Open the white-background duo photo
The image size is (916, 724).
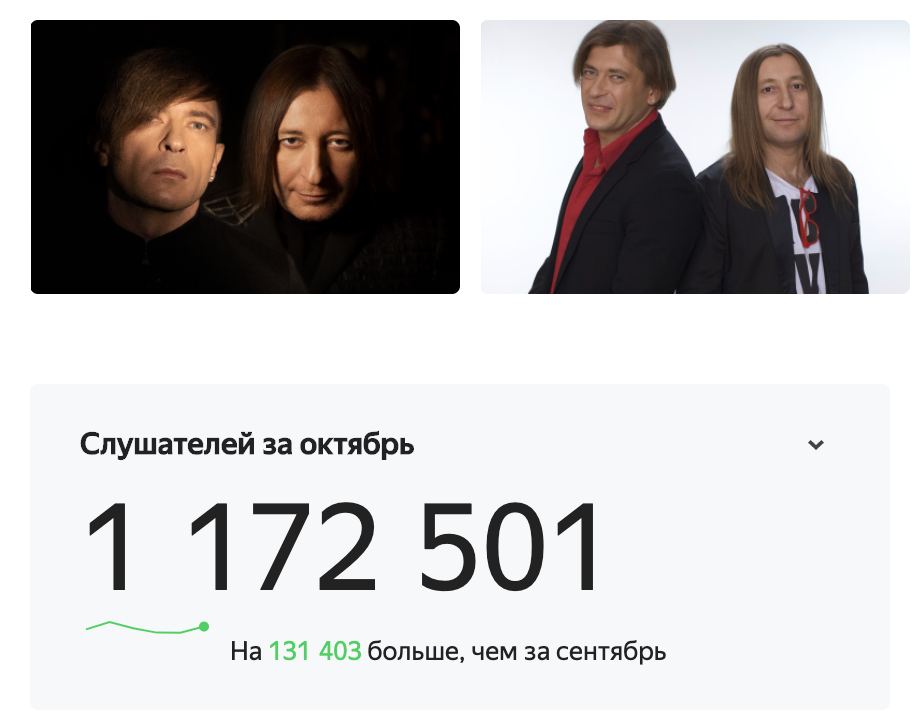pyautogui.click(x=695, y=157)
